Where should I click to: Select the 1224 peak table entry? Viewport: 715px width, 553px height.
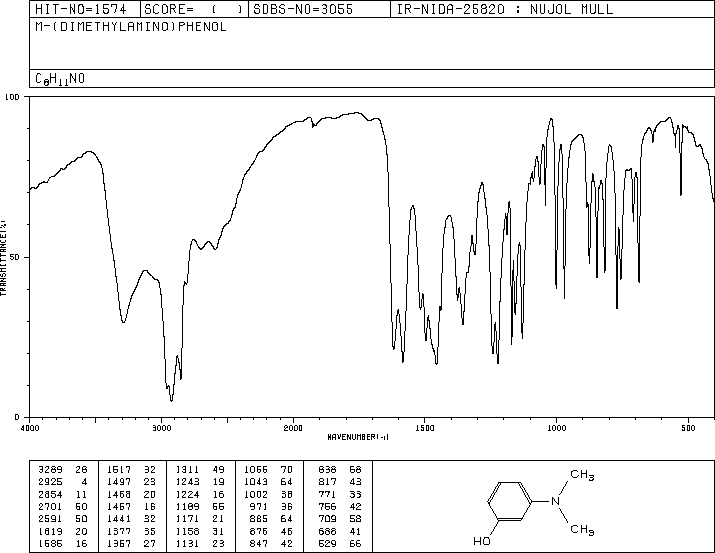[200, 494]
